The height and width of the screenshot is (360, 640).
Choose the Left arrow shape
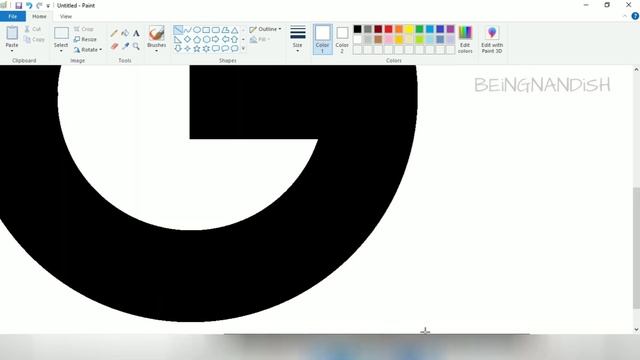(225, 40)
